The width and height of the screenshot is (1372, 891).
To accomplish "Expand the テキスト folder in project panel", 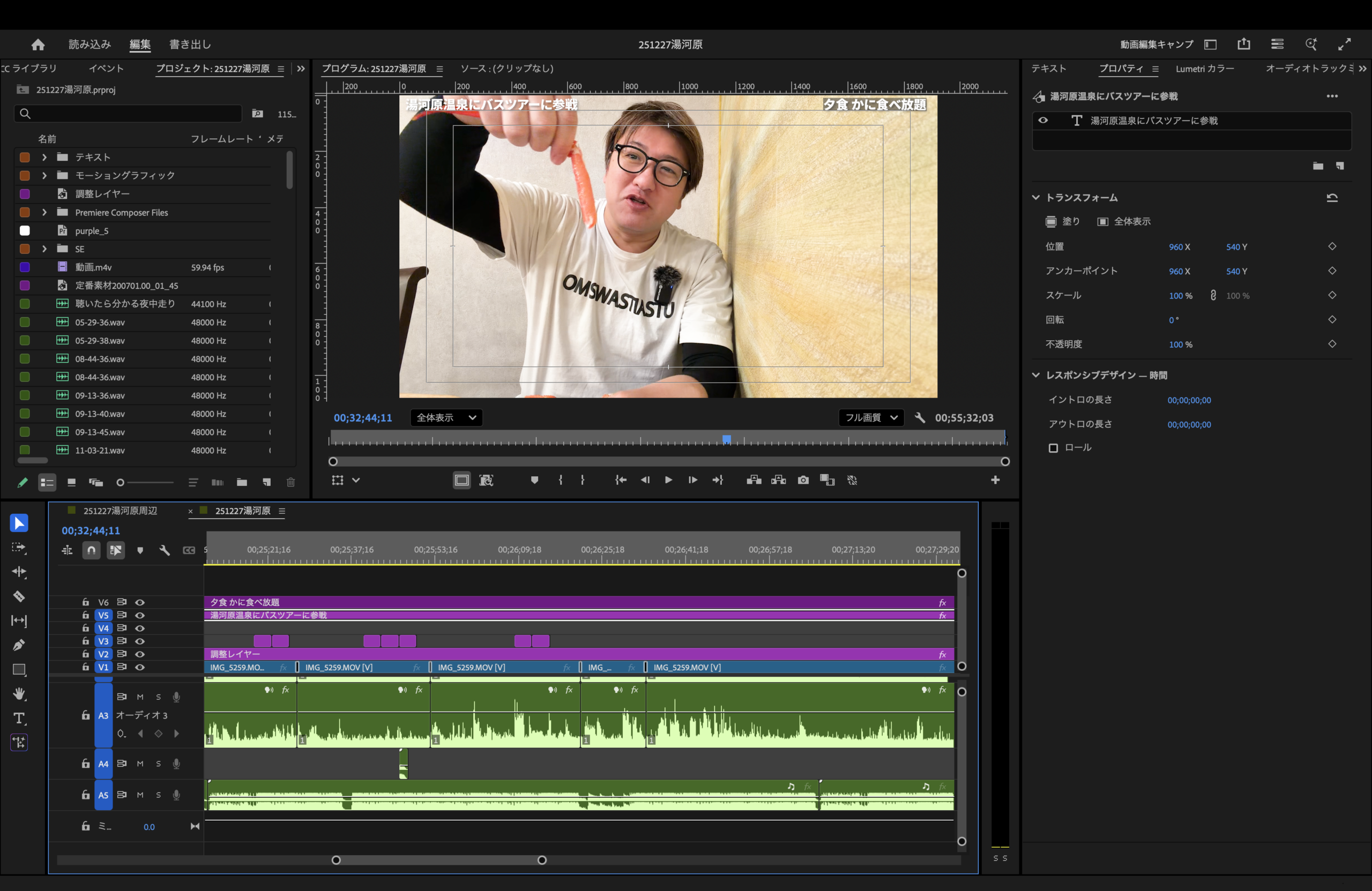I will pyautogui.click(x=44, y=158).
